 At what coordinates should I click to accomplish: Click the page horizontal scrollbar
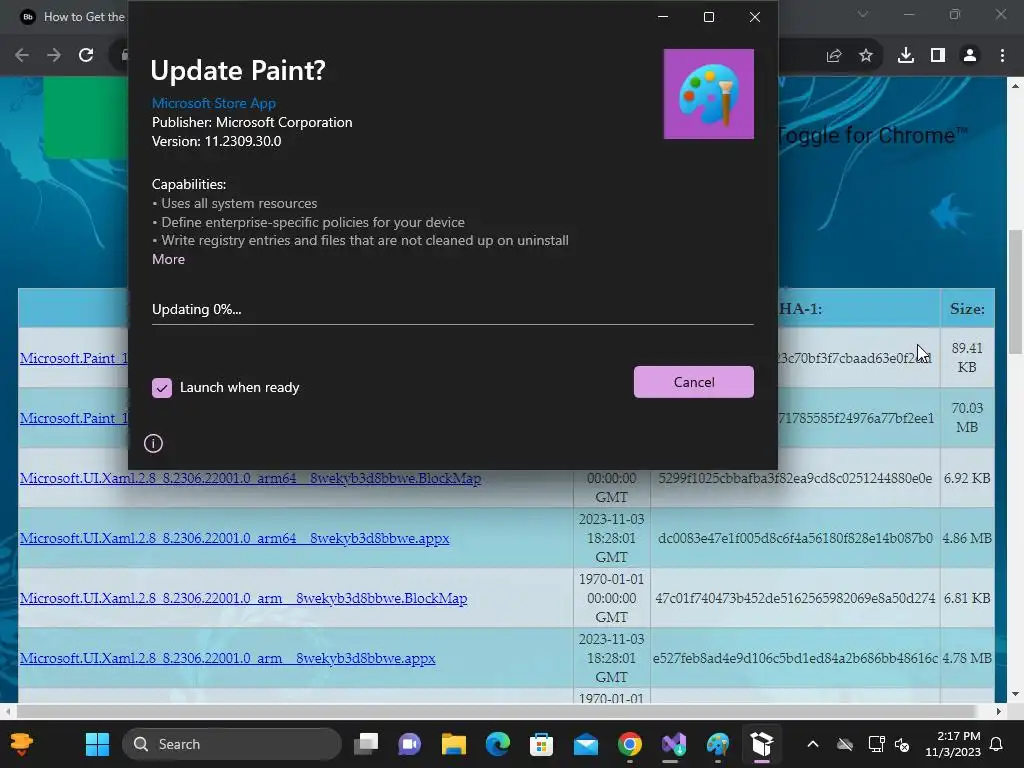click(x=495, y=711)
